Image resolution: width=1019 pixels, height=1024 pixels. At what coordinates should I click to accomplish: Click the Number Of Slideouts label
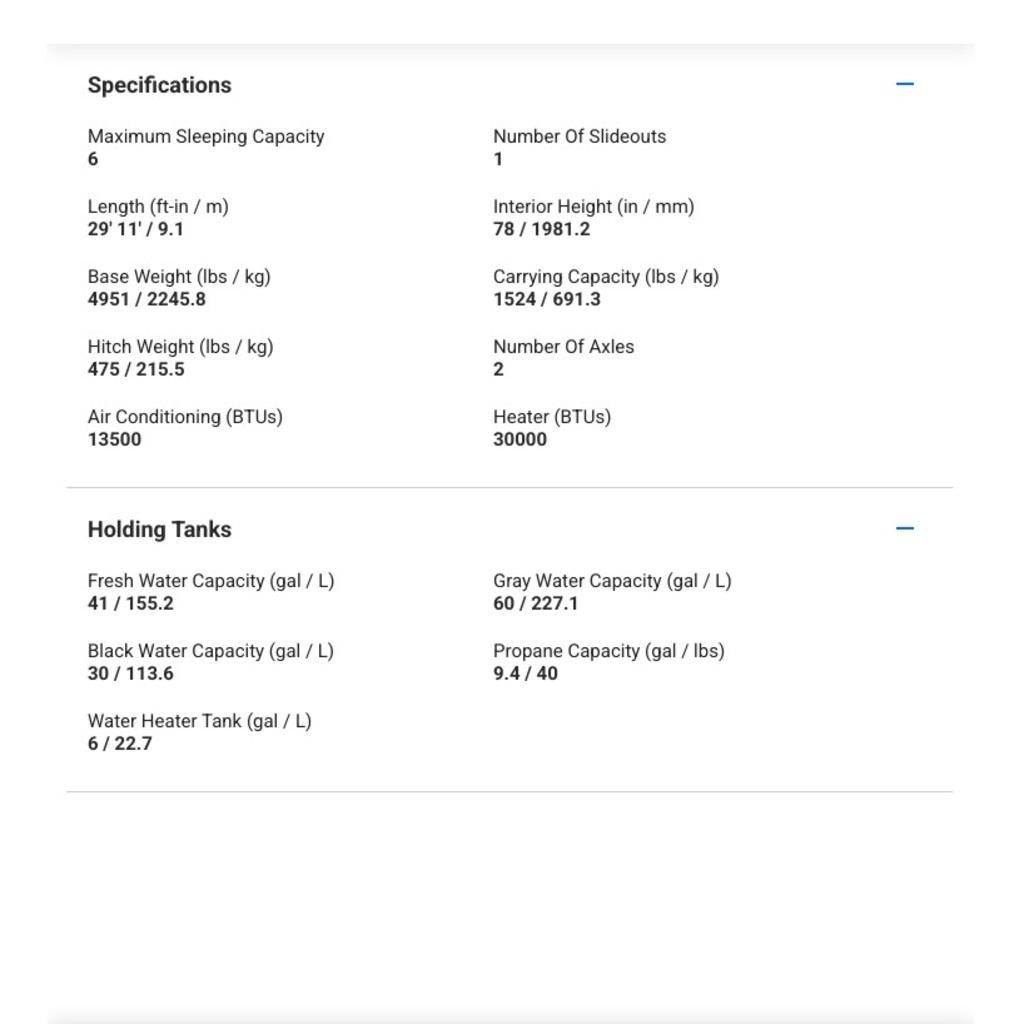(x=579, y=137)
